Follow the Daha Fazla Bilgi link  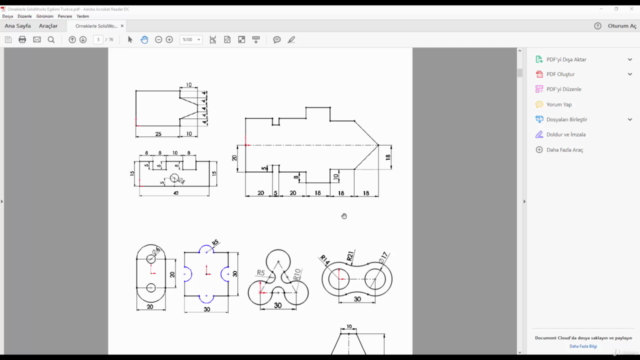pyautogui.click(x=583, y=346)
